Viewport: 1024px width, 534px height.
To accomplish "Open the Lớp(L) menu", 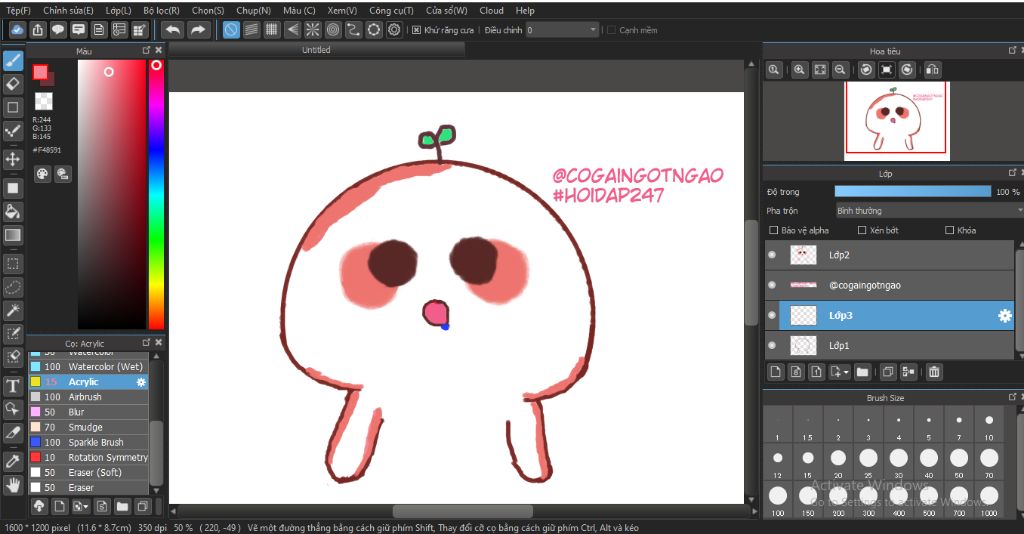I will pos(118,10).
